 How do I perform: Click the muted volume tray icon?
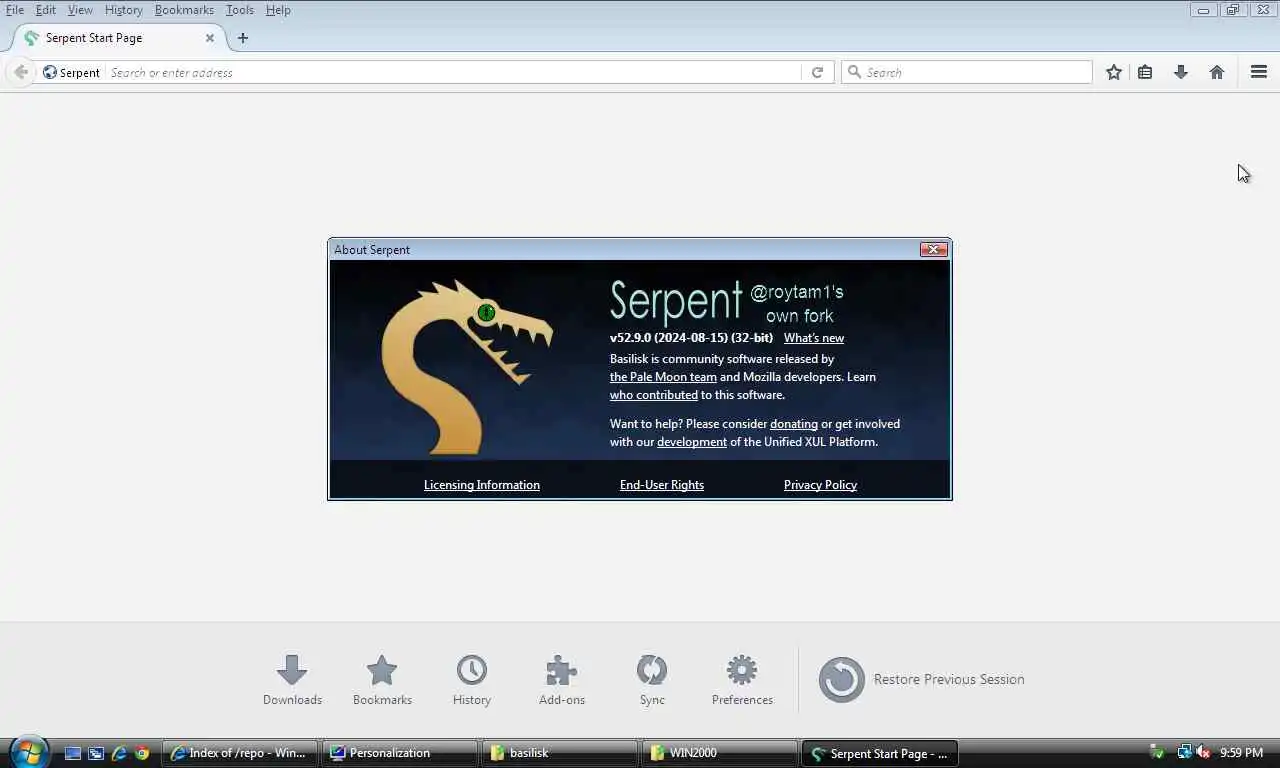coord(1203,753)
